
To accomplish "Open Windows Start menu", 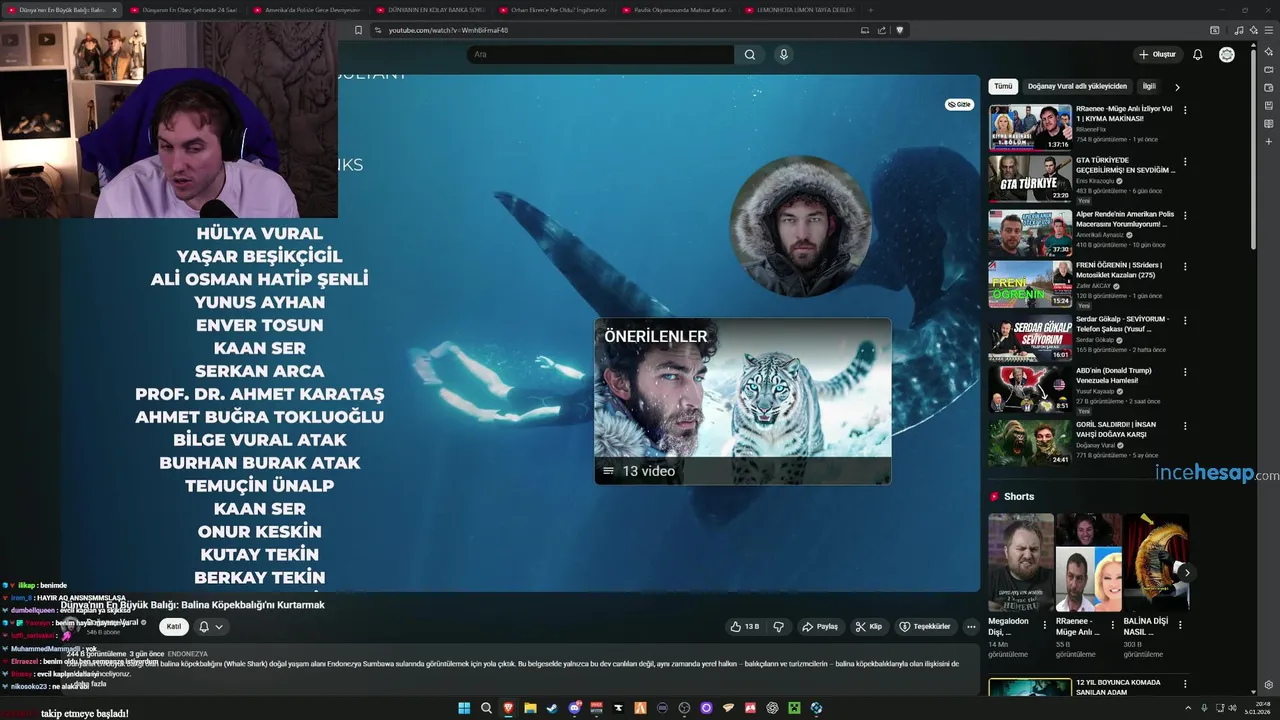I will coord(464,708).
